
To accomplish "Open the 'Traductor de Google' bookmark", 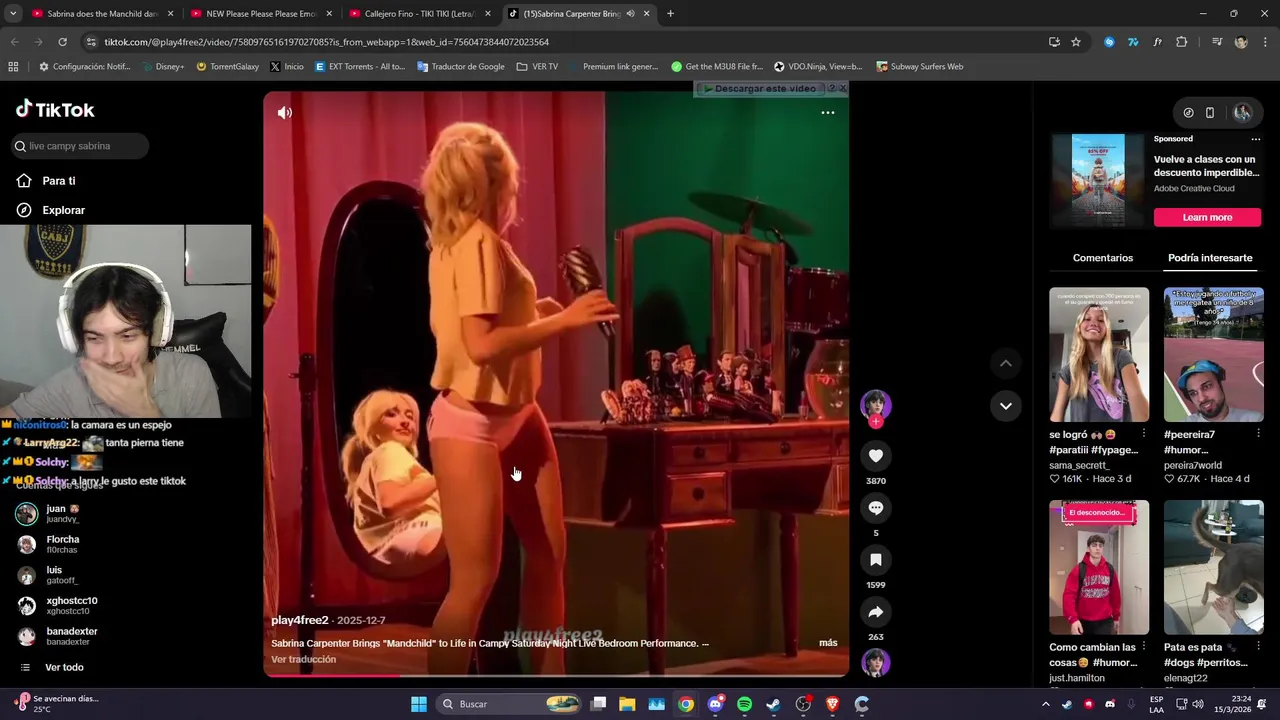I will [460, 67].
